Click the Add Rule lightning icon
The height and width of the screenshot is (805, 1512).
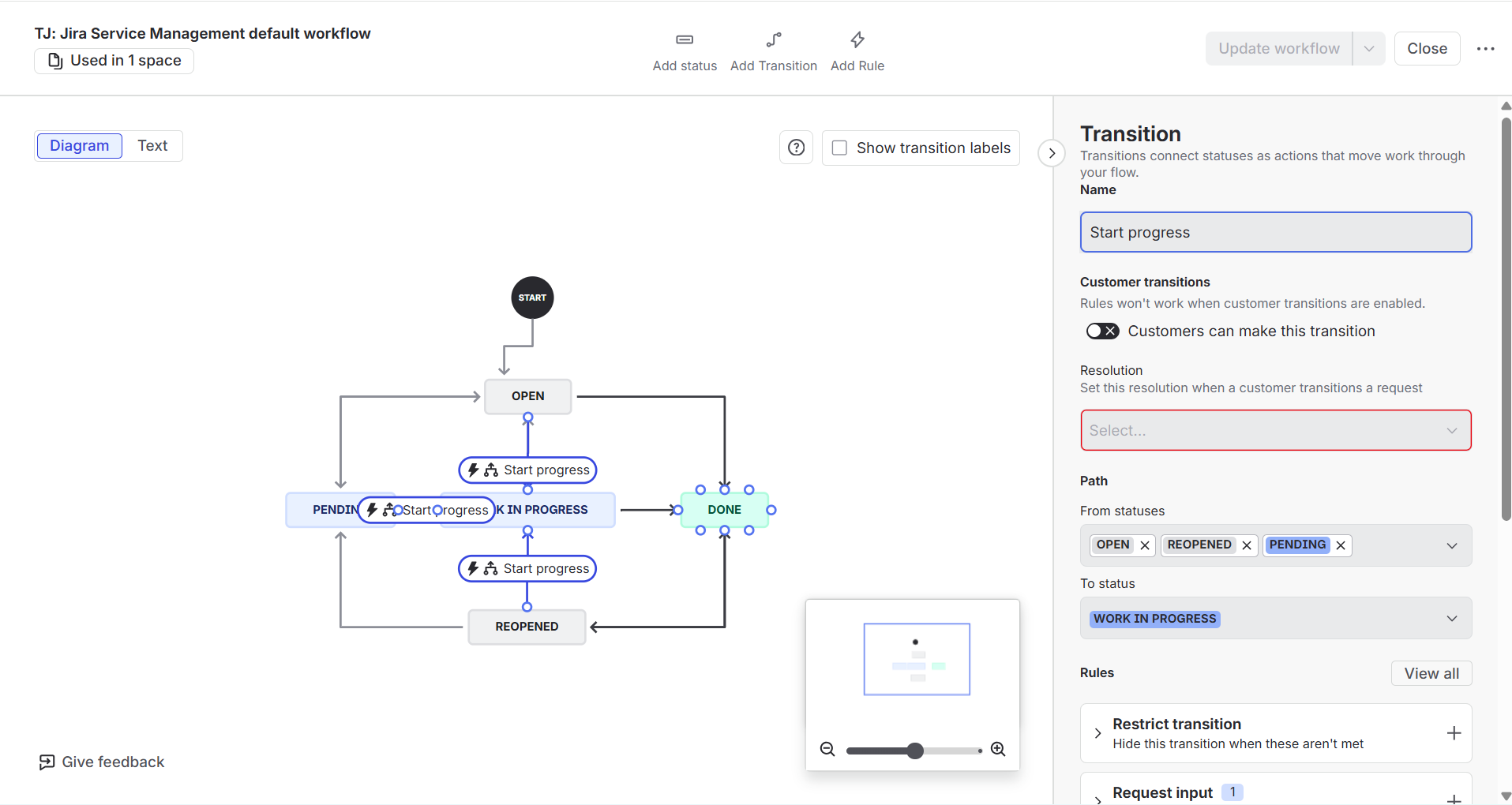point(857,39)
